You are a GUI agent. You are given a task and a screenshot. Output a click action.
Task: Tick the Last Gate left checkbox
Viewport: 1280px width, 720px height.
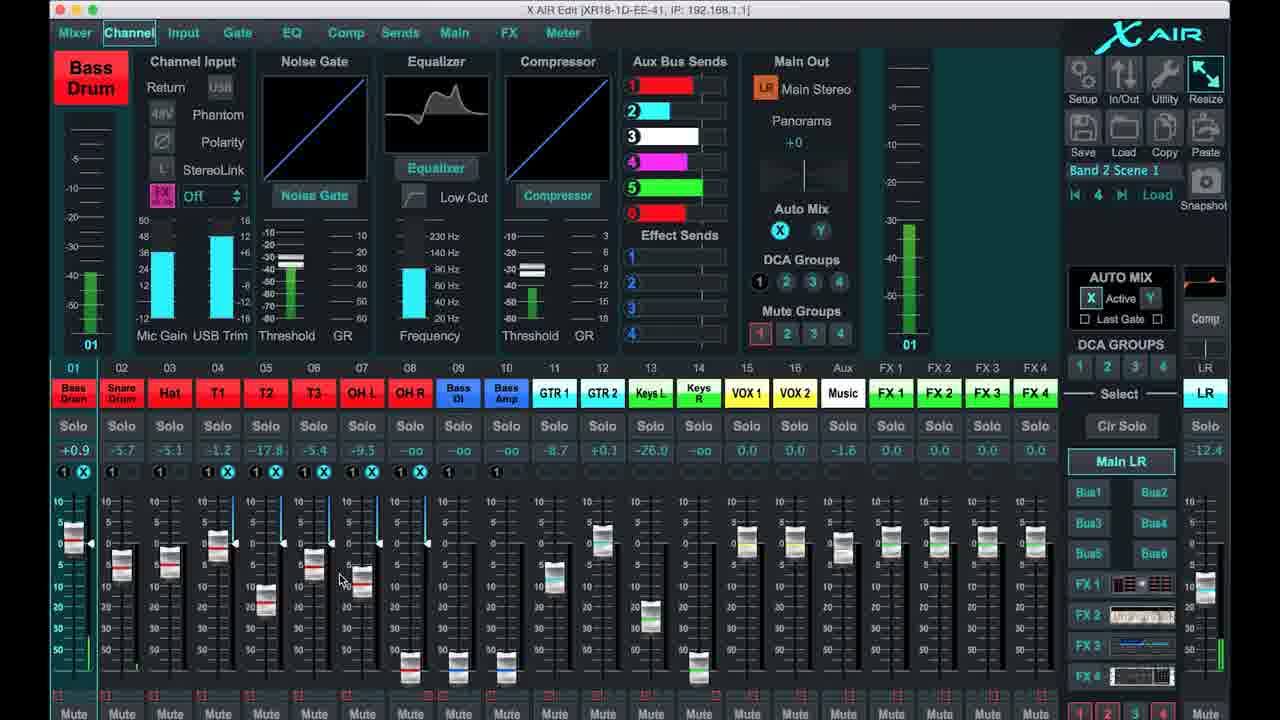click(x=1085, y=320)
